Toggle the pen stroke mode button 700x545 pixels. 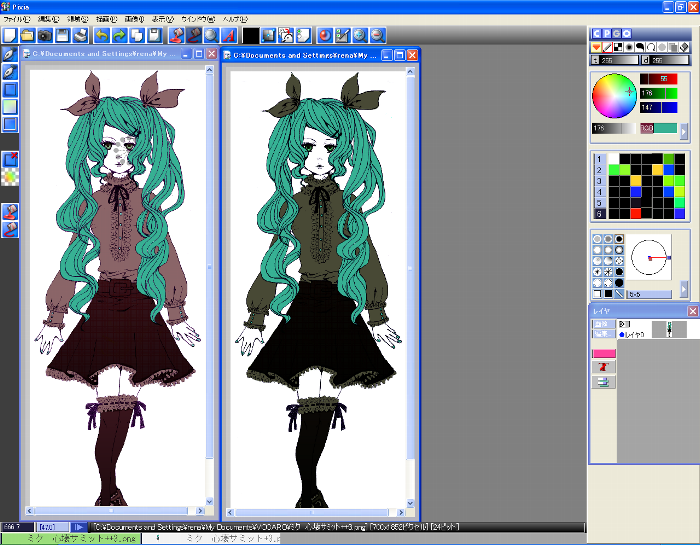[607, 47]
